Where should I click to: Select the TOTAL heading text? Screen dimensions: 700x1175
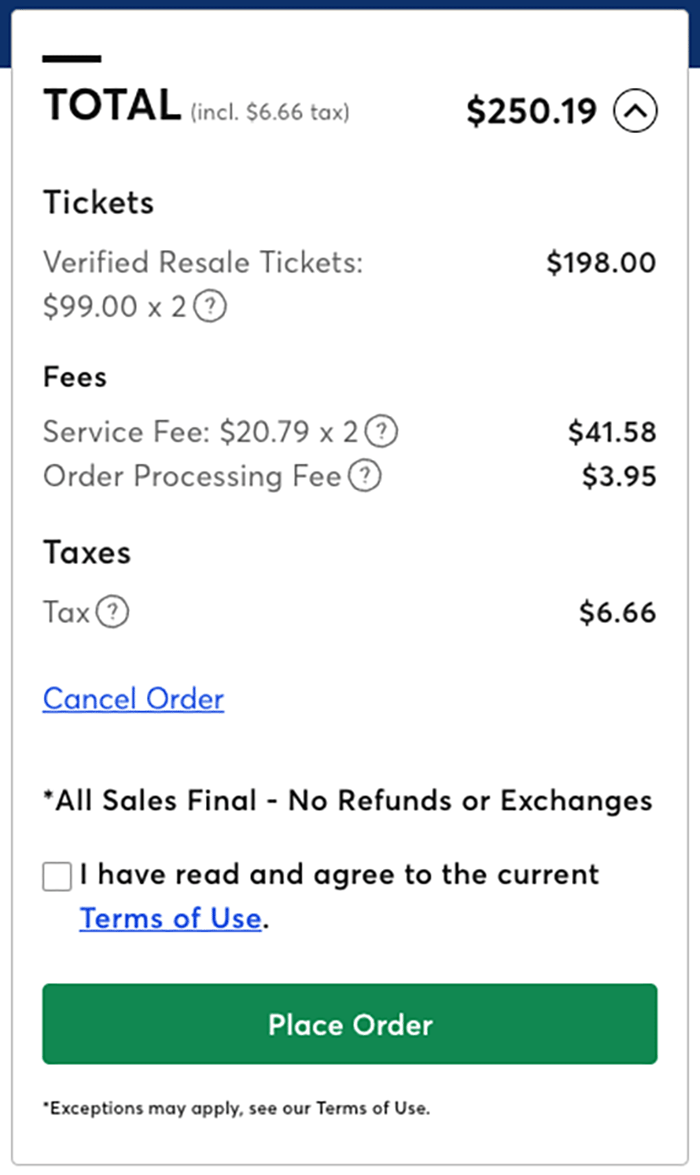click(111, 105)
